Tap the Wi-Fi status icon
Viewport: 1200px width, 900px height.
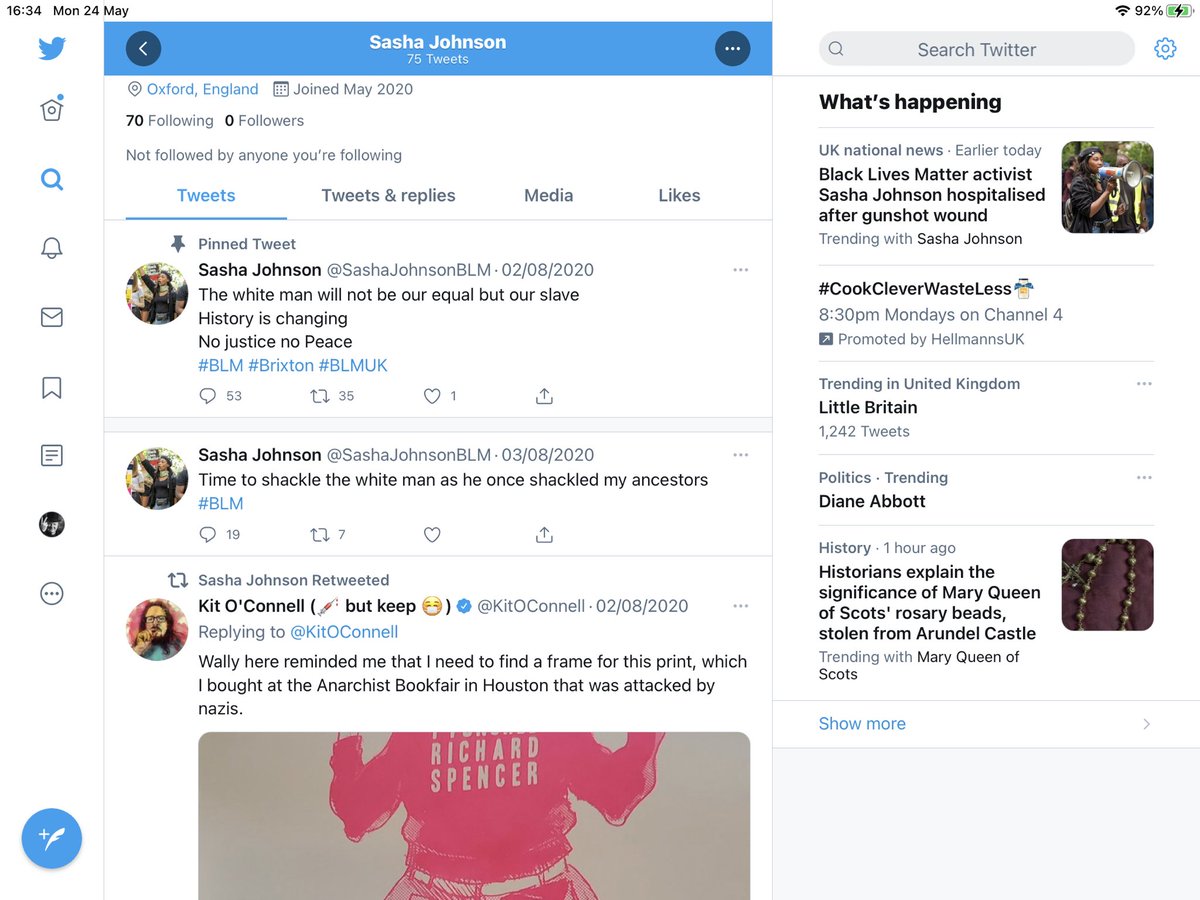click(x=1124, y=11)
